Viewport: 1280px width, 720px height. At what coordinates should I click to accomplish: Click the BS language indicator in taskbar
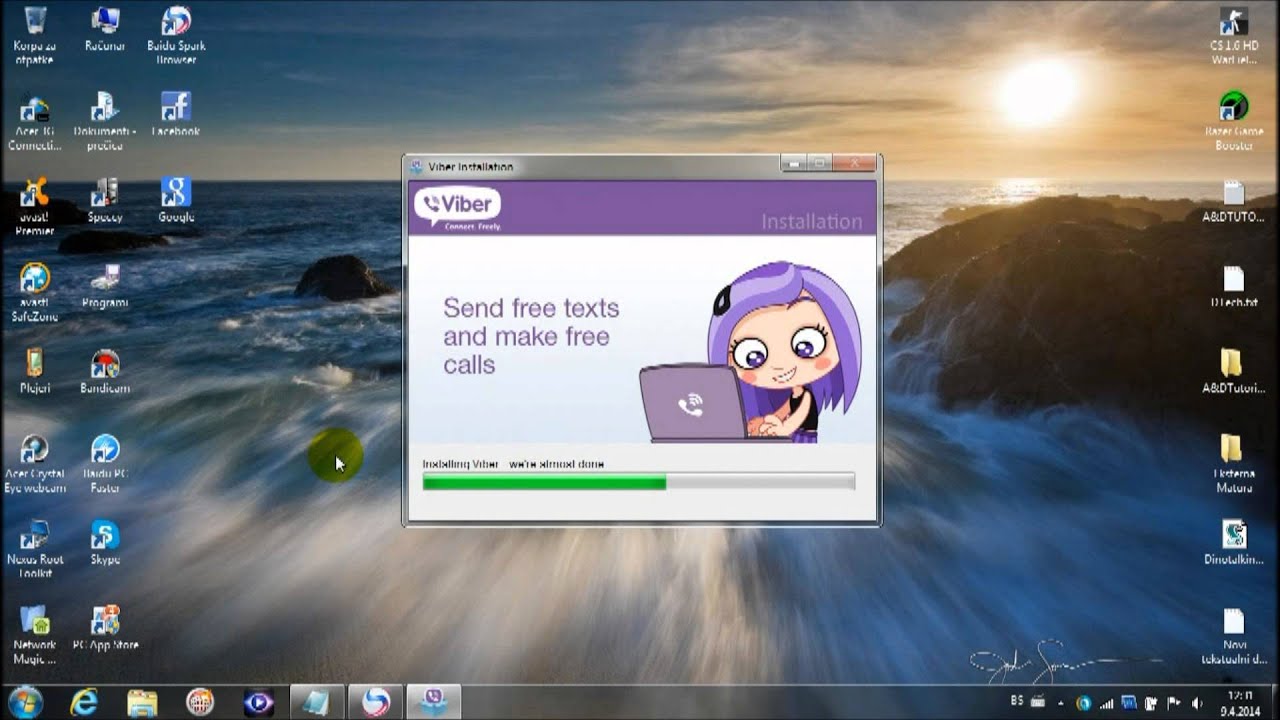tap(1015, 701)
